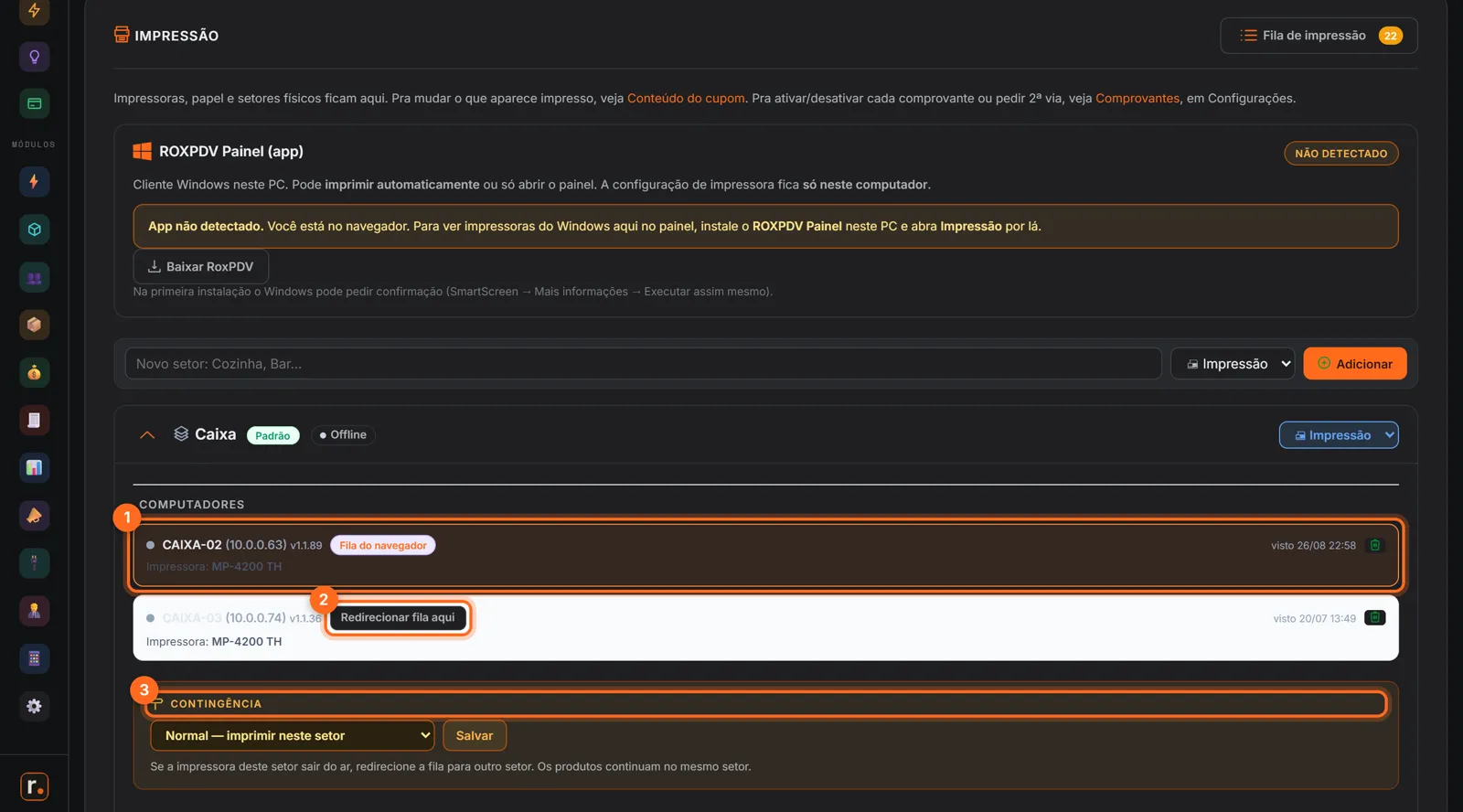Click the 'ROXPDV Painel (app)' heading
1463x812 pixels.
tap(231, 152)
